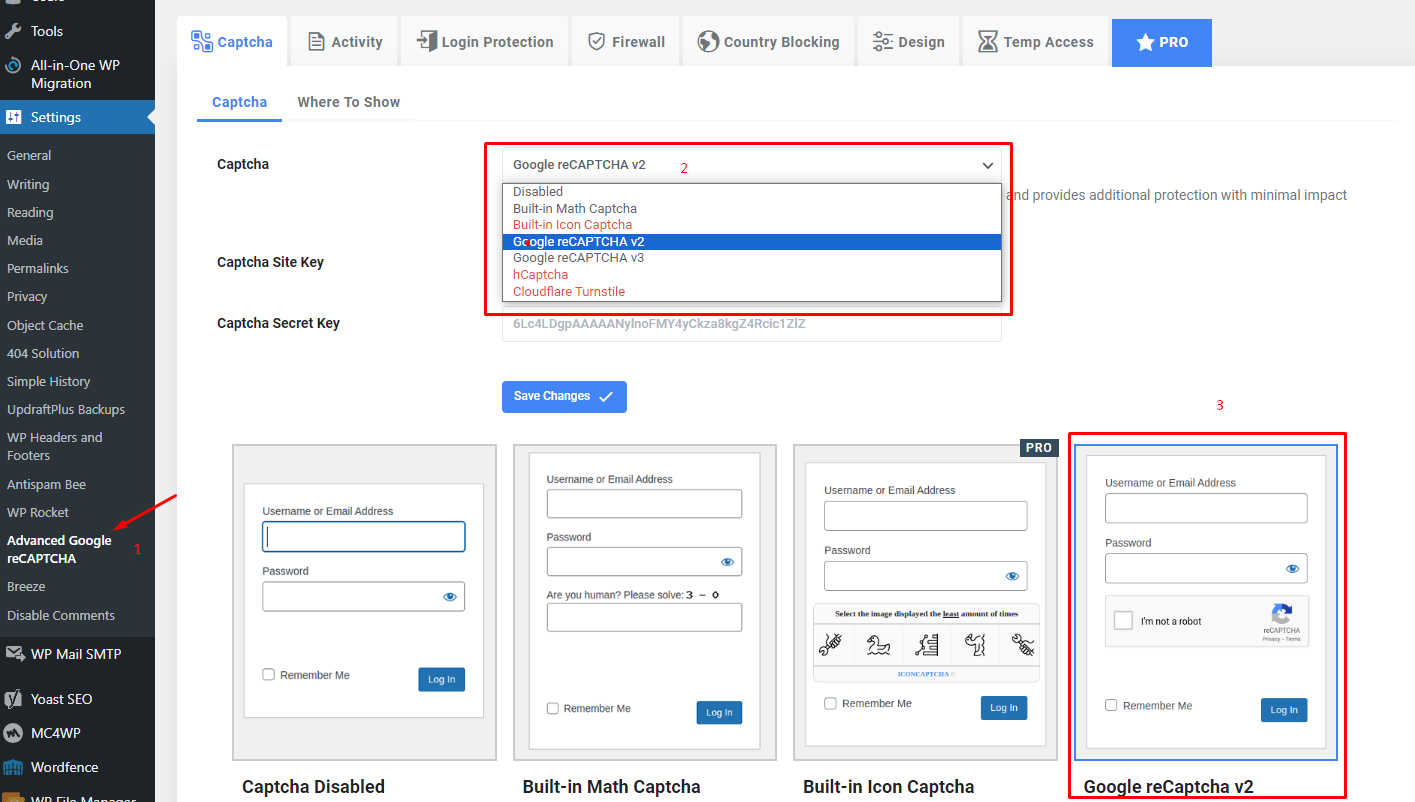Screen dimensions: 1415x802
Task: Choose Built-in Icon Captcha option
Action: click(752, 225)
